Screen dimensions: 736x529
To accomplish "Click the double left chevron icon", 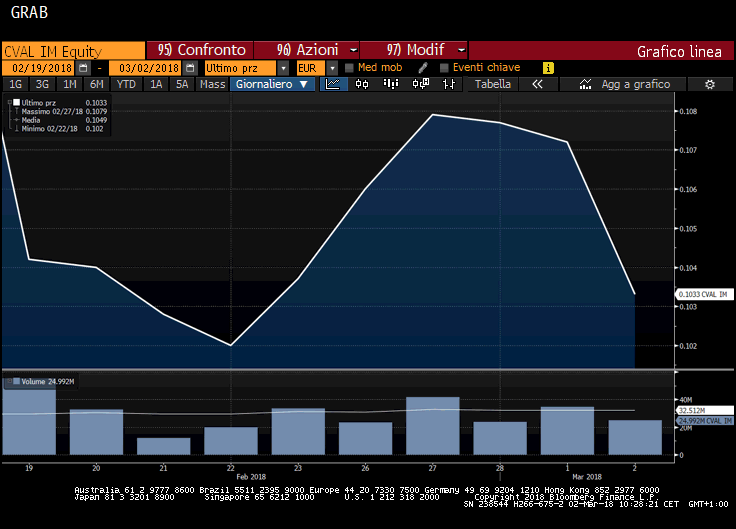I will 537,84.
